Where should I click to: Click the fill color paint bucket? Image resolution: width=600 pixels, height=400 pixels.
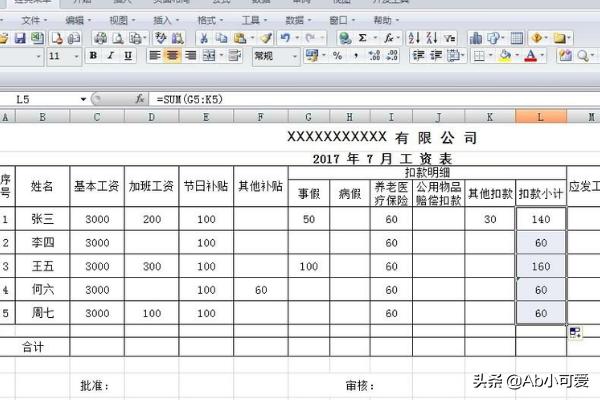[505, 56]
